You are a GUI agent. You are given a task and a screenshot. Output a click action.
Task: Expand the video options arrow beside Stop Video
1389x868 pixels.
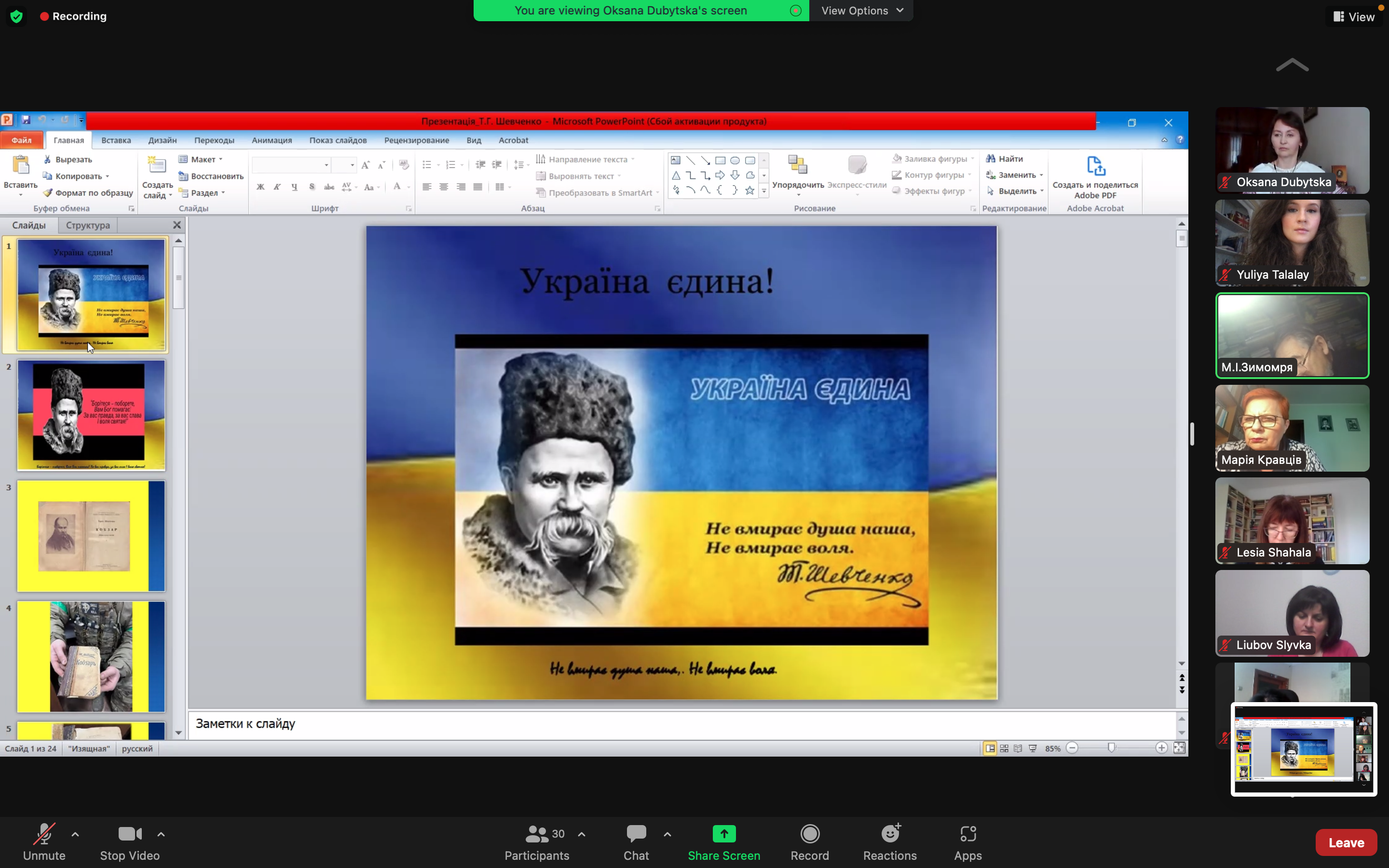[161, 834]
